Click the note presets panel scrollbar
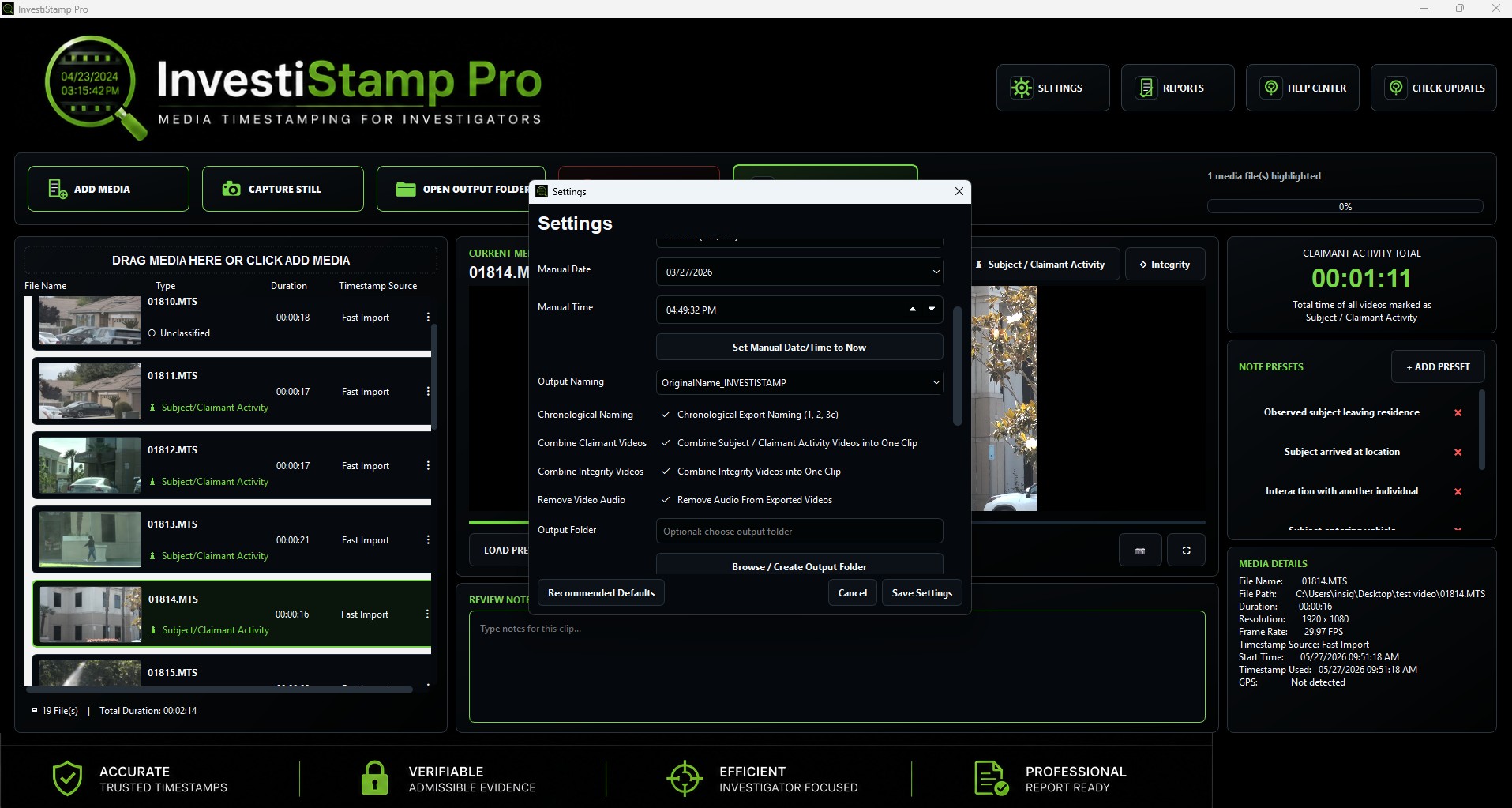Screen dimensions: 1512x808 coord(1481,430)
